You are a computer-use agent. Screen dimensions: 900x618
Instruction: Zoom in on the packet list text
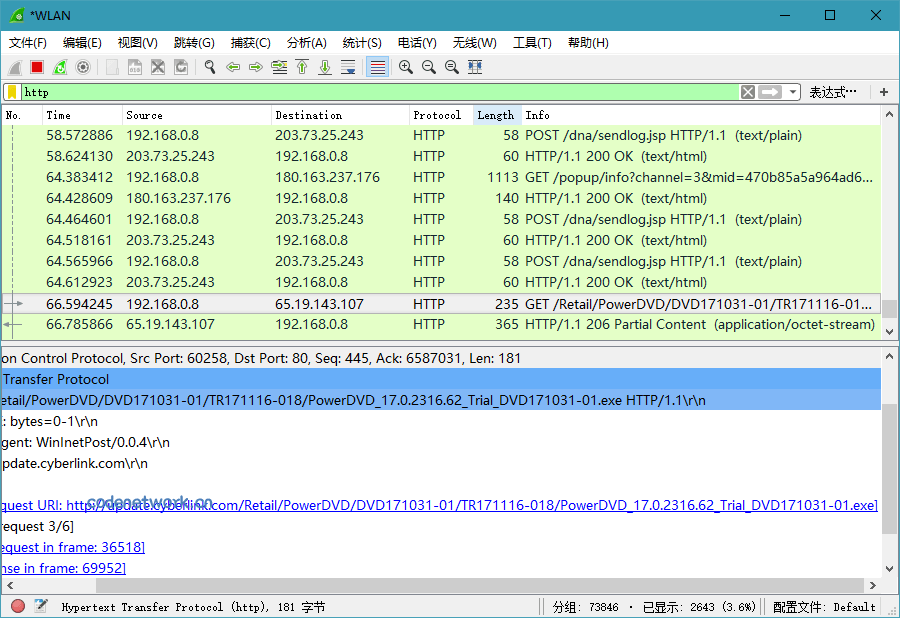click(405, 67)
